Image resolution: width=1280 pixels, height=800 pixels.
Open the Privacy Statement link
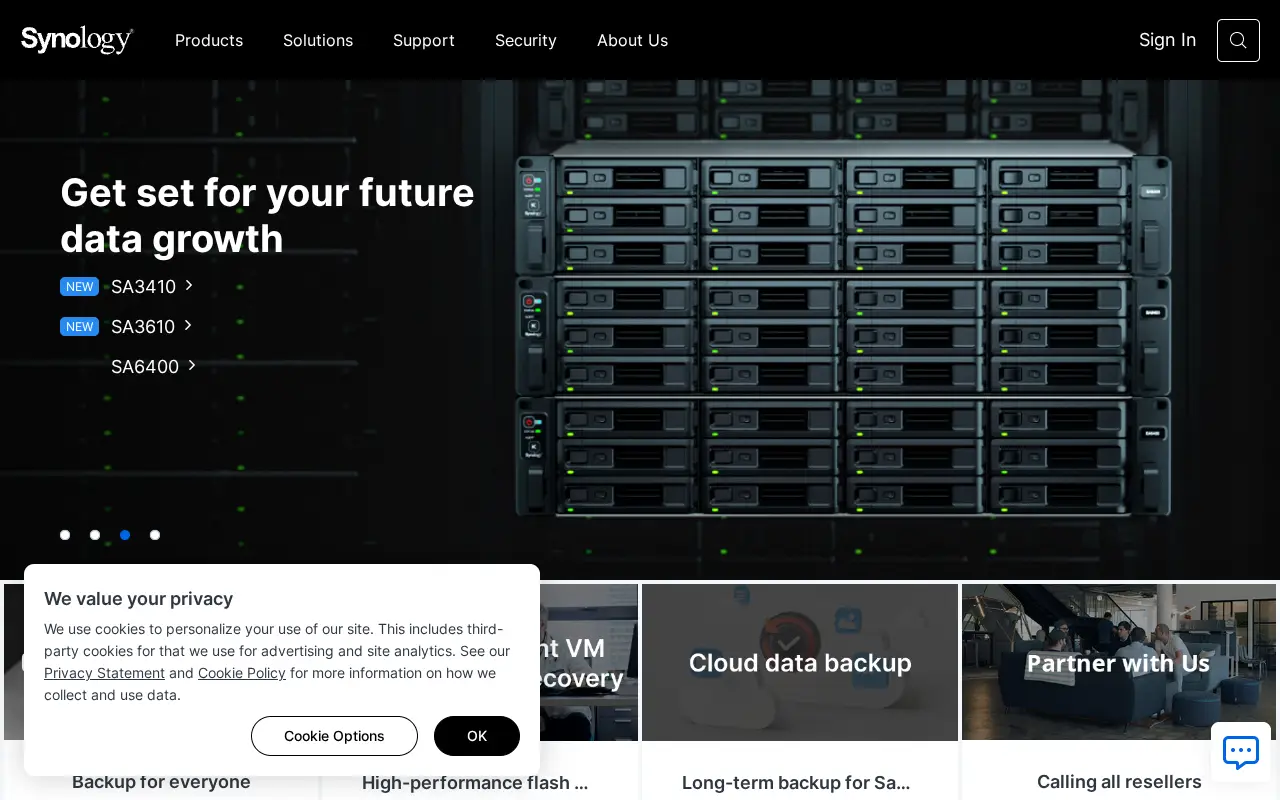pyautogui.click(x=104, y=673)
